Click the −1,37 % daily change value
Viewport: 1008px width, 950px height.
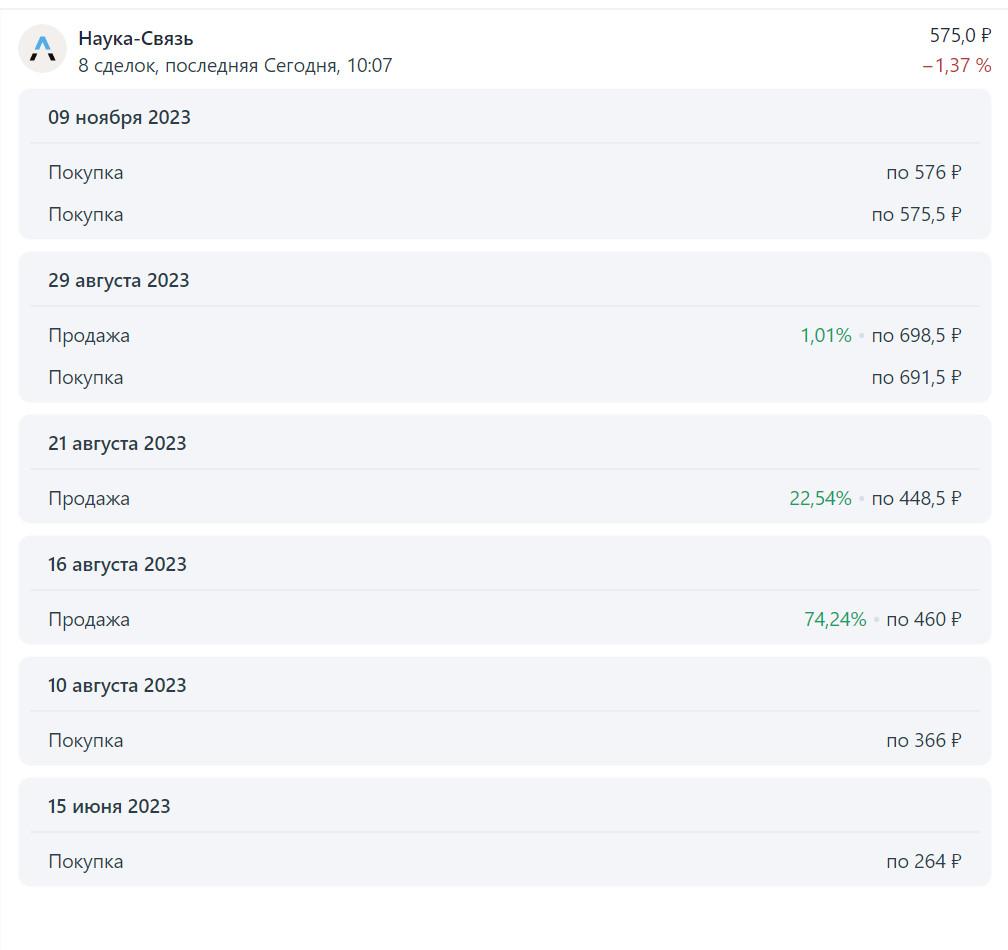(957, 66)
